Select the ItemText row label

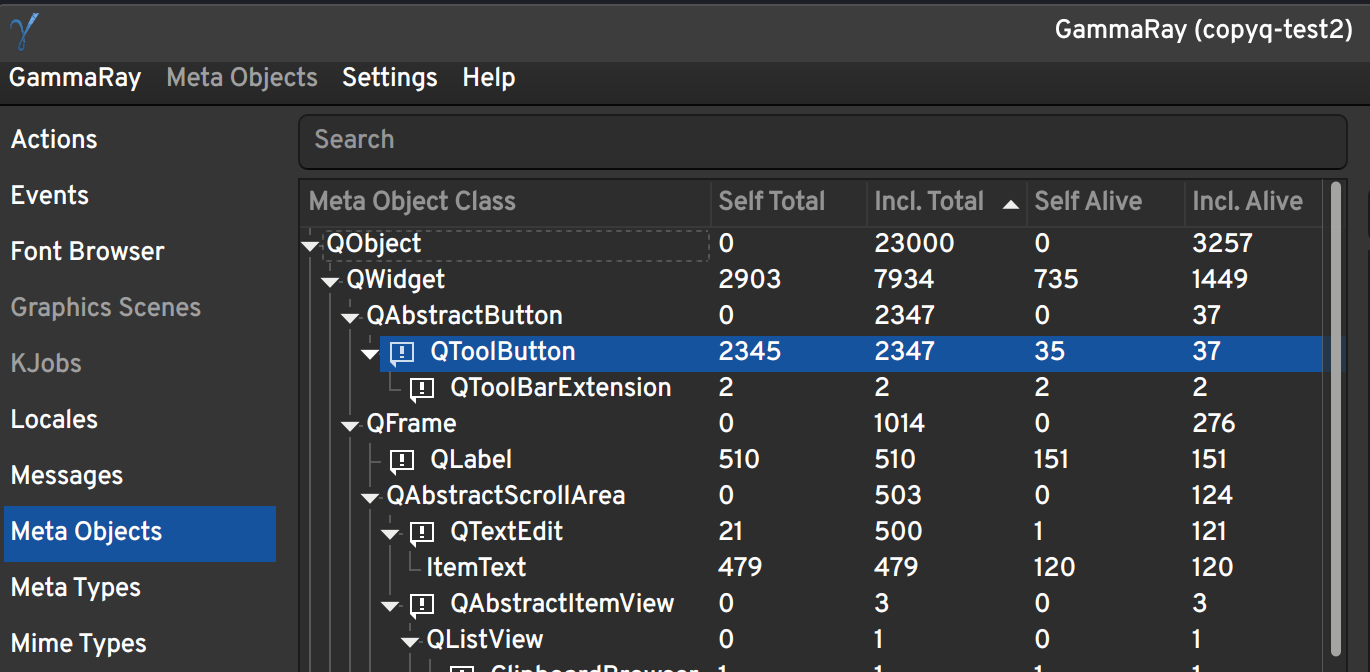pos(476,568)
